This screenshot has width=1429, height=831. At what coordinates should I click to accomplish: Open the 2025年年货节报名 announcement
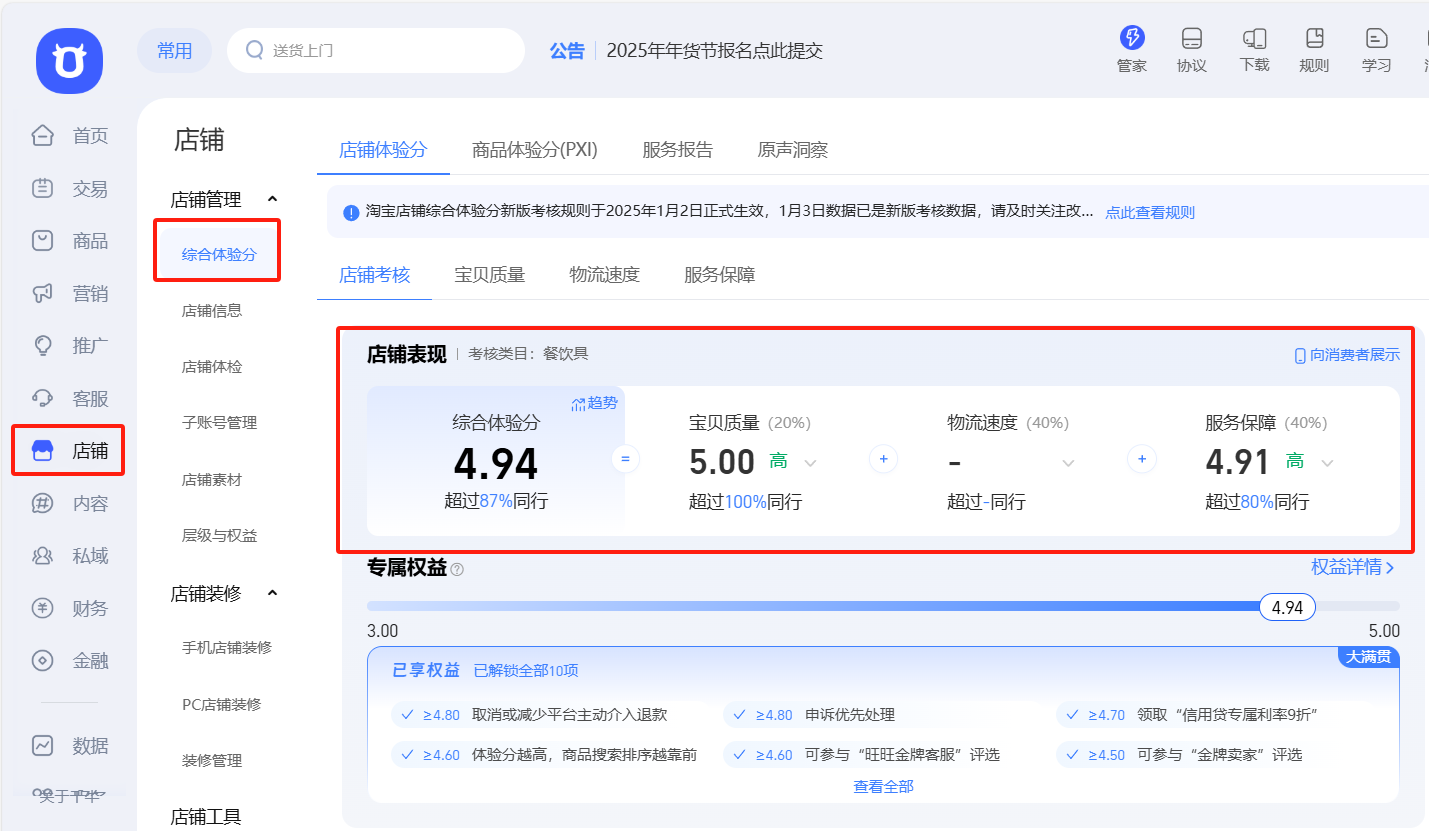715,50
